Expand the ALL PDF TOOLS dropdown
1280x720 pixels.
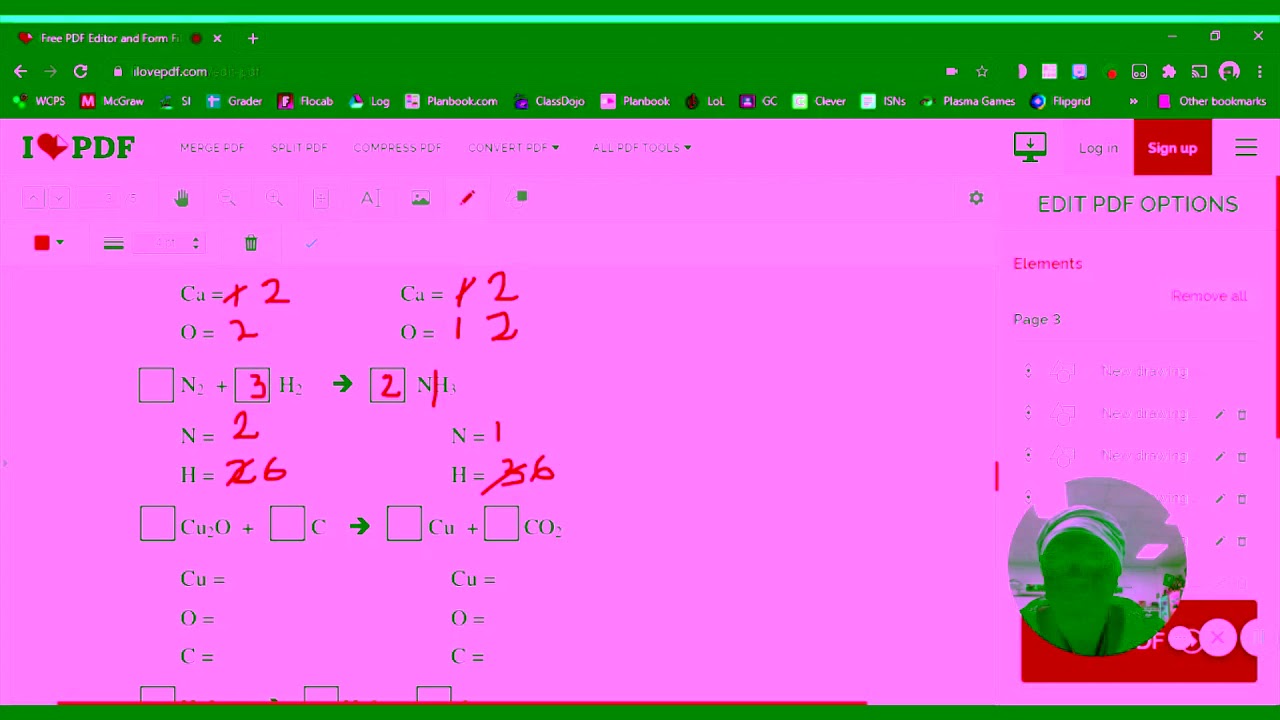[x=642, y=148]
